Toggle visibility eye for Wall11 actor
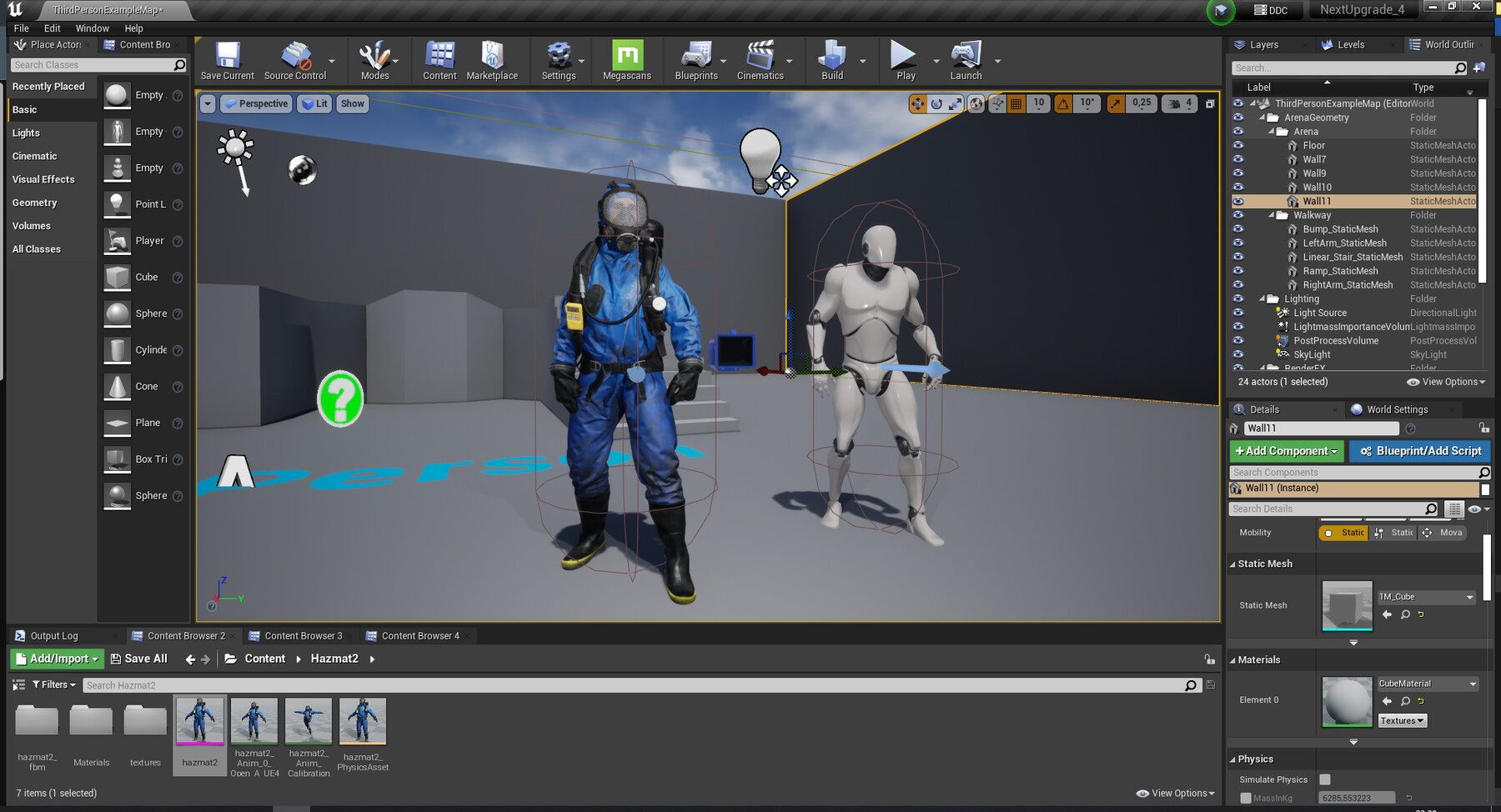1501x812 pixels. click(x=1238, y=201)
